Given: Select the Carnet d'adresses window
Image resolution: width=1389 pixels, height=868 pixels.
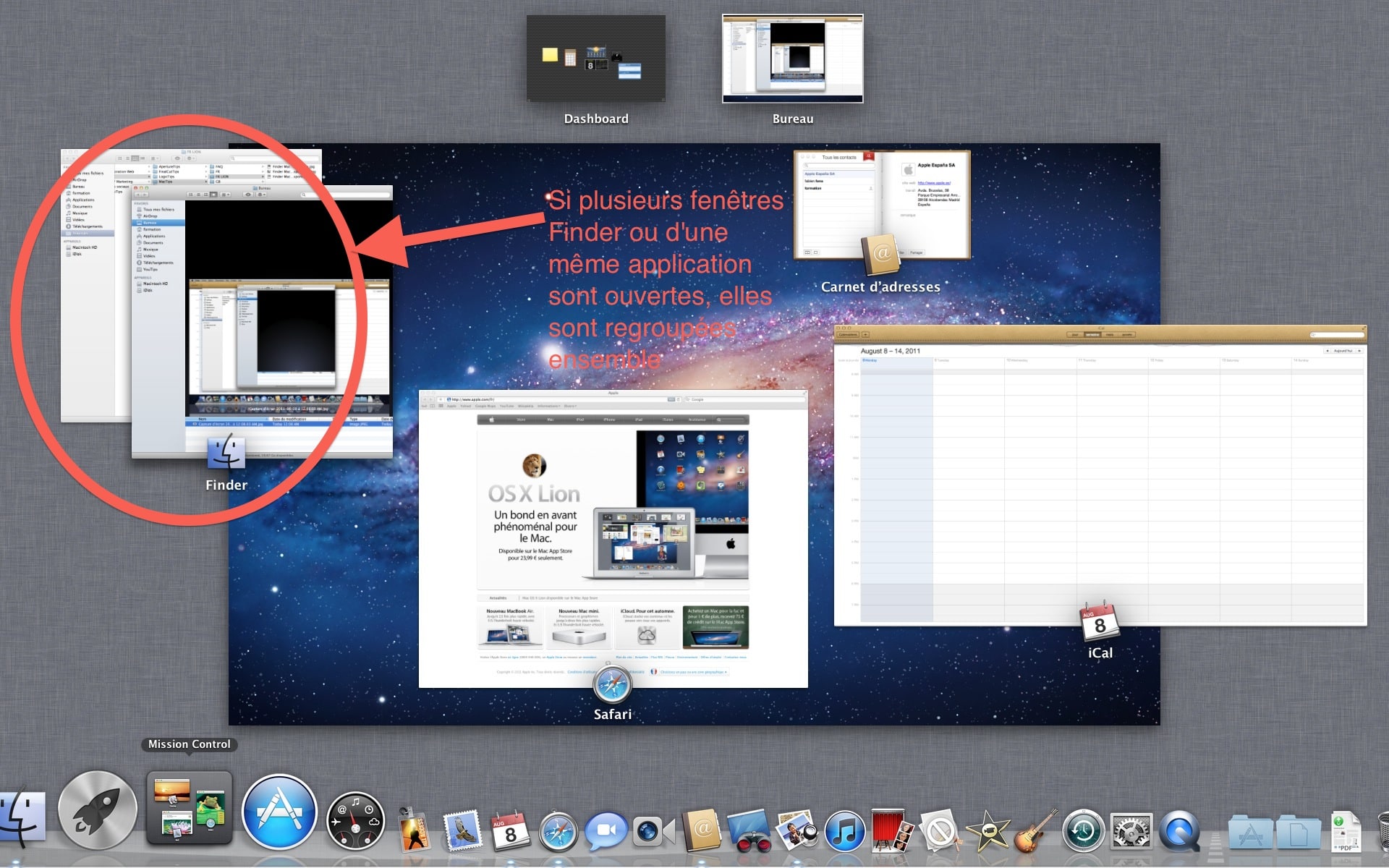Looking at the screenshot, I should point(882,205).
